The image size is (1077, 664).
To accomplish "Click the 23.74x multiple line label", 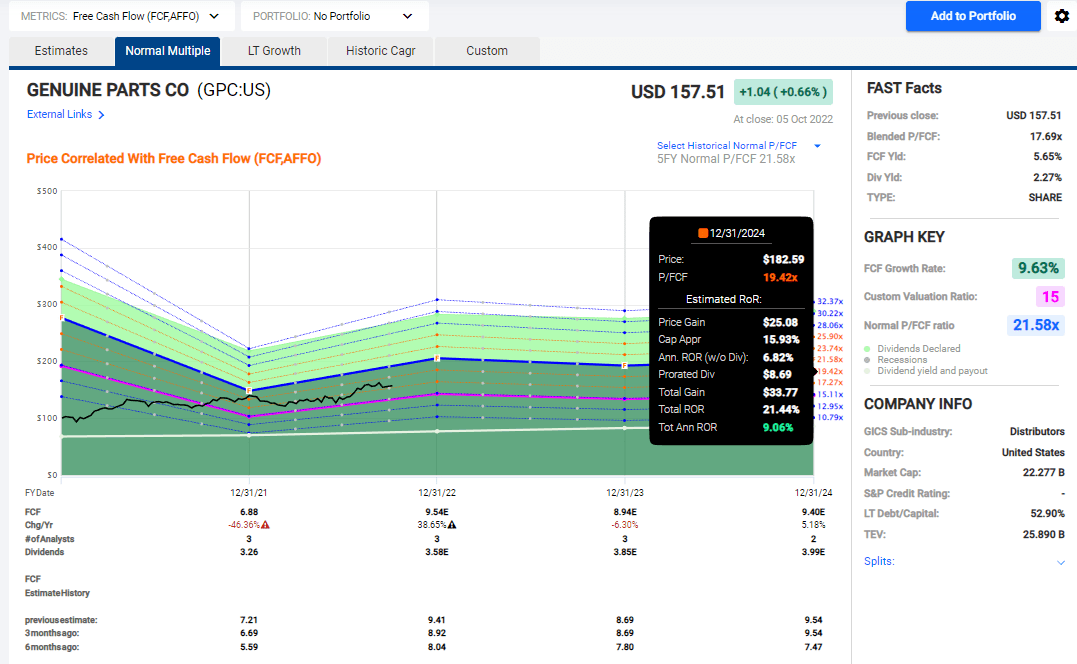I will click(830, 348).
